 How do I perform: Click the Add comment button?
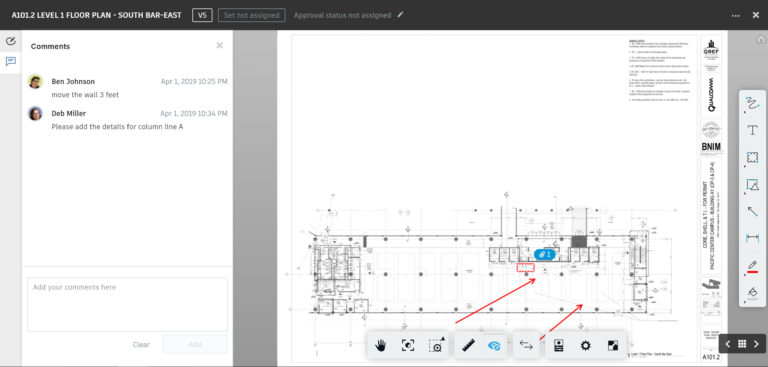195,344
